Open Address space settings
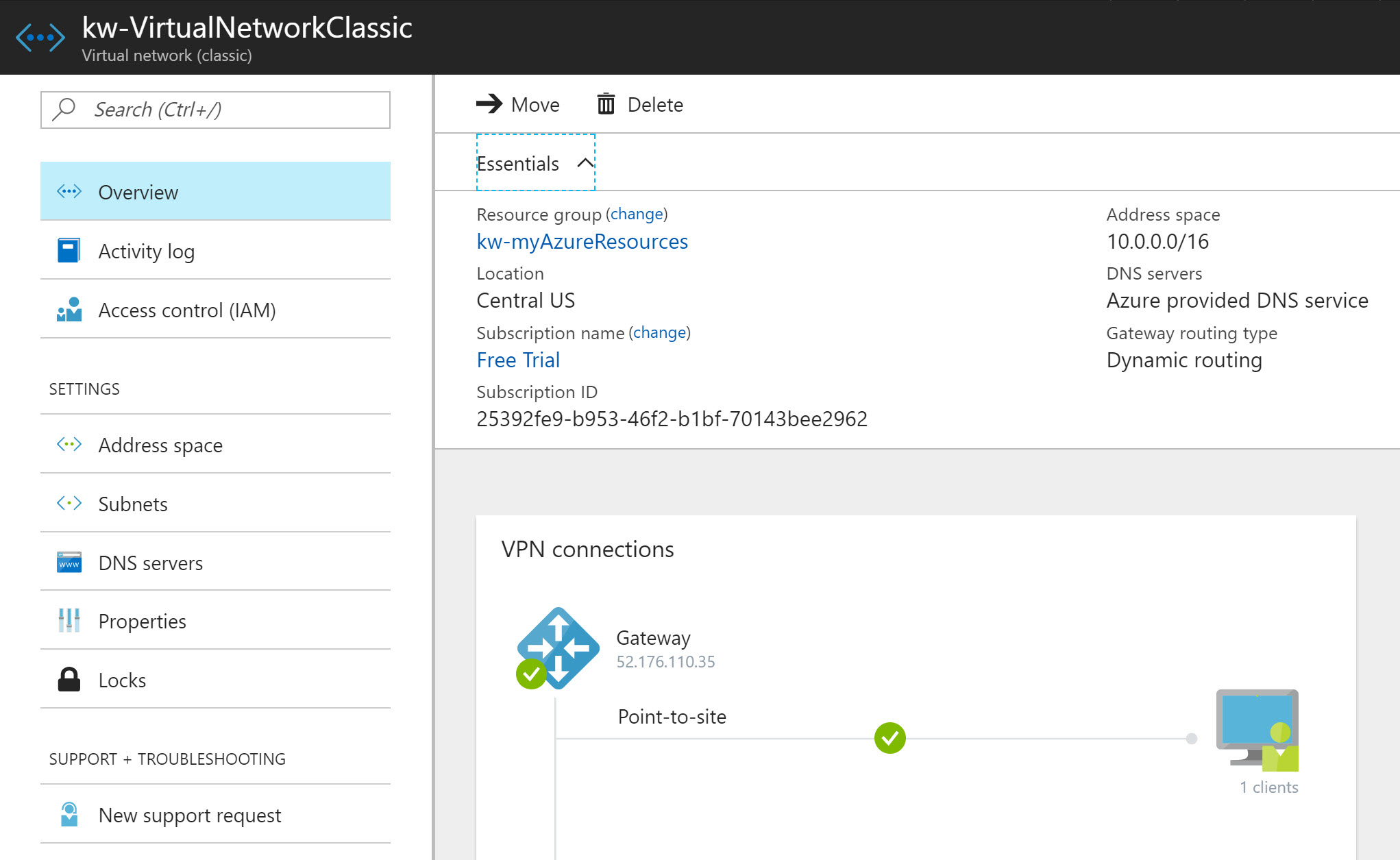 pos(215,445)
